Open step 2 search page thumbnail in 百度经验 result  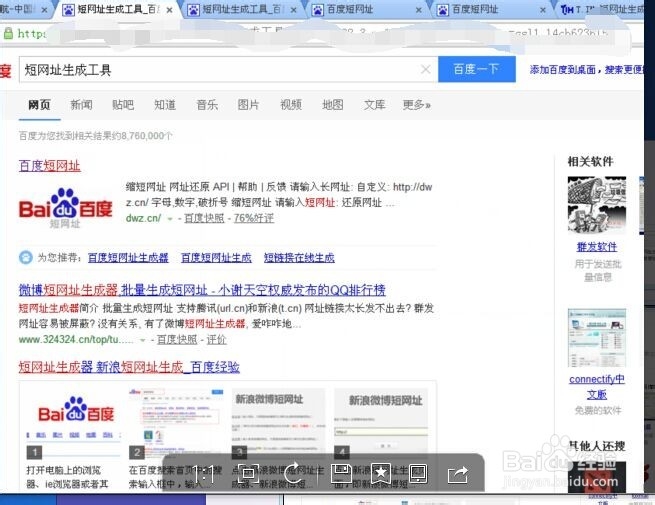176,423
